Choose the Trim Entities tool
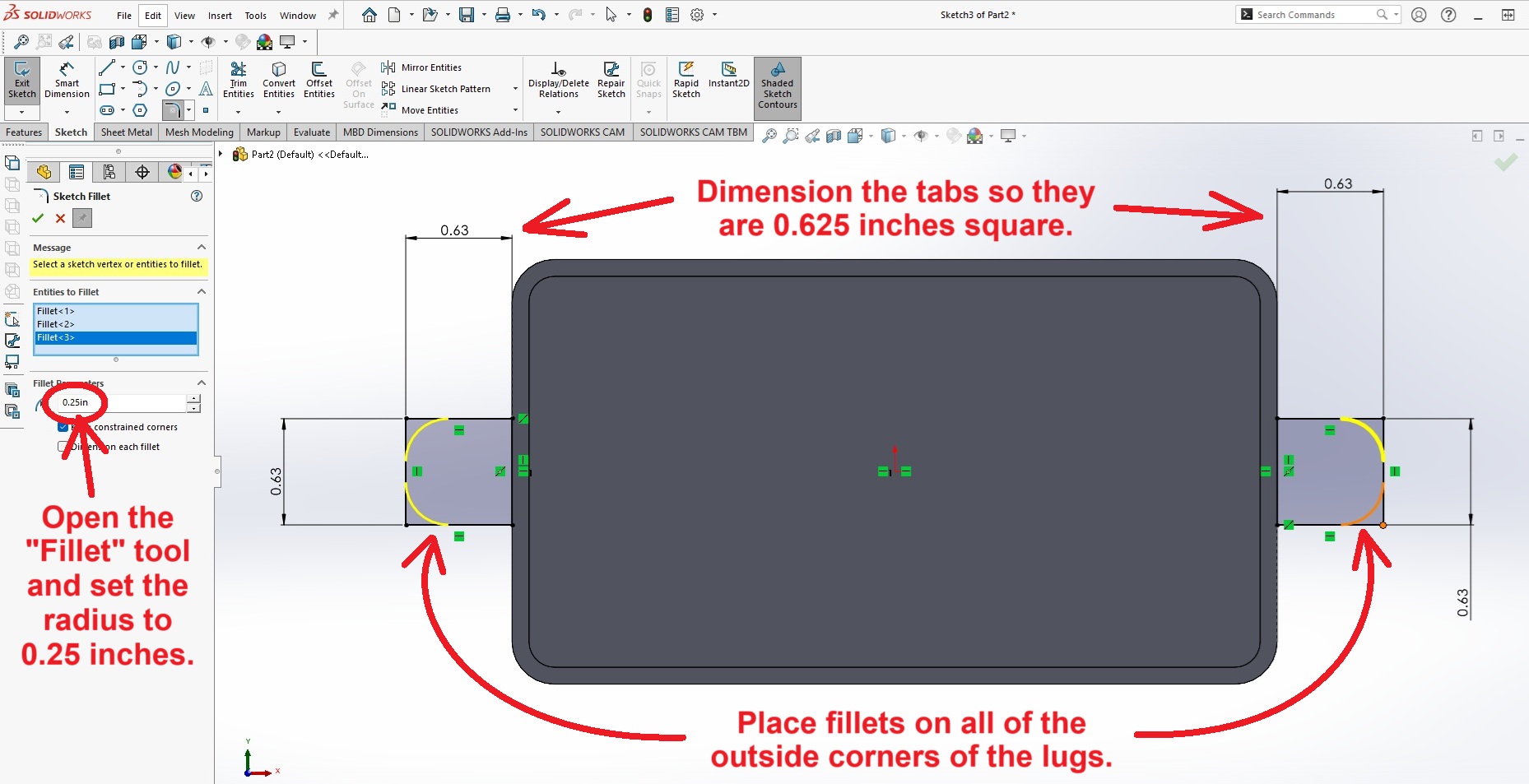 (238, 81)
